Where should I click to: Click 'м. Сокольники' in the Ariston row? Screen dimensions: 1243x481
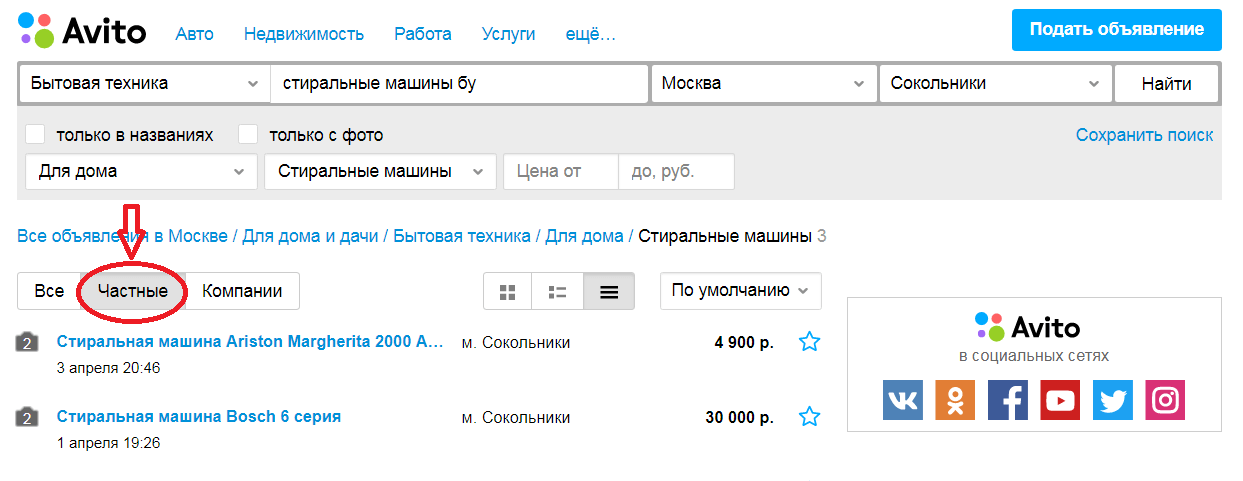click(516, 342)
